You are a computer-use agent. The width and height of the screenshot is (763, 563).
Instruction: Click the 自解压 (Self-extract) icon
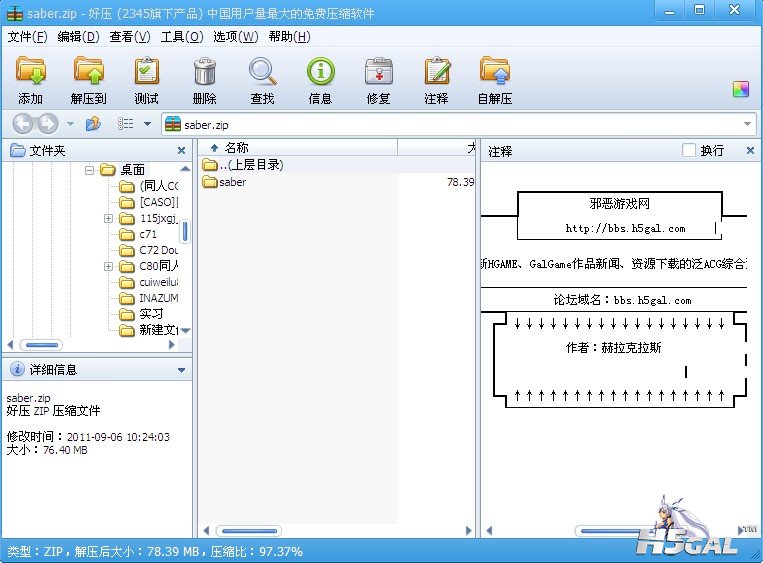tap(494, 73)
